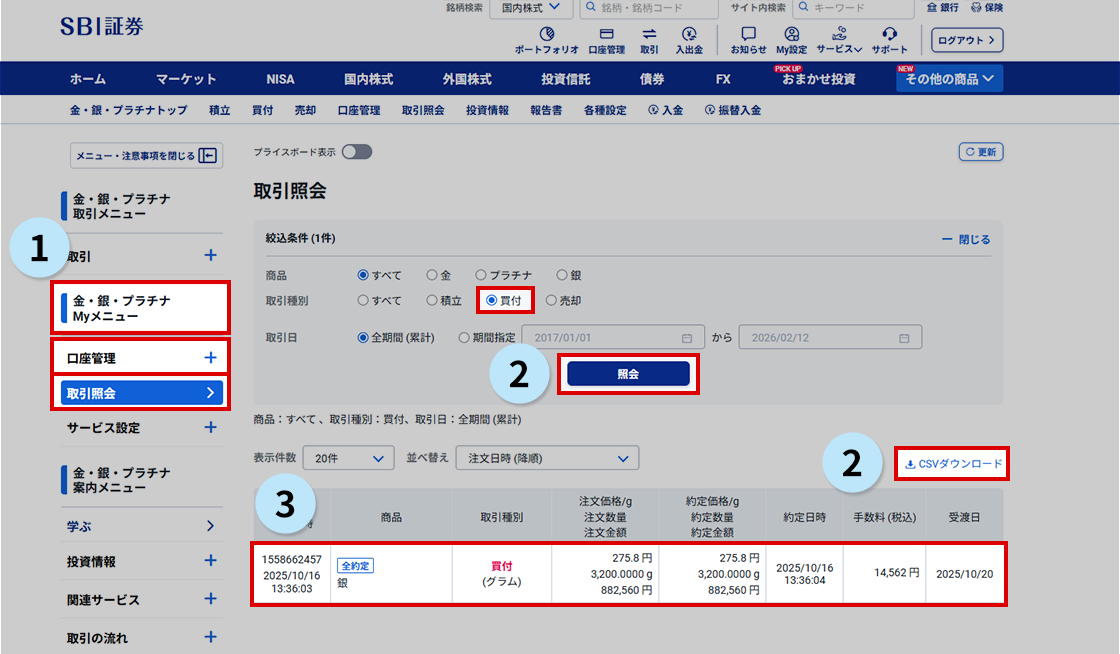Viewport: 1120px width, 654px height.
Task: Open the 投資信託 main navigation tab
Action: tap(565, 79)
